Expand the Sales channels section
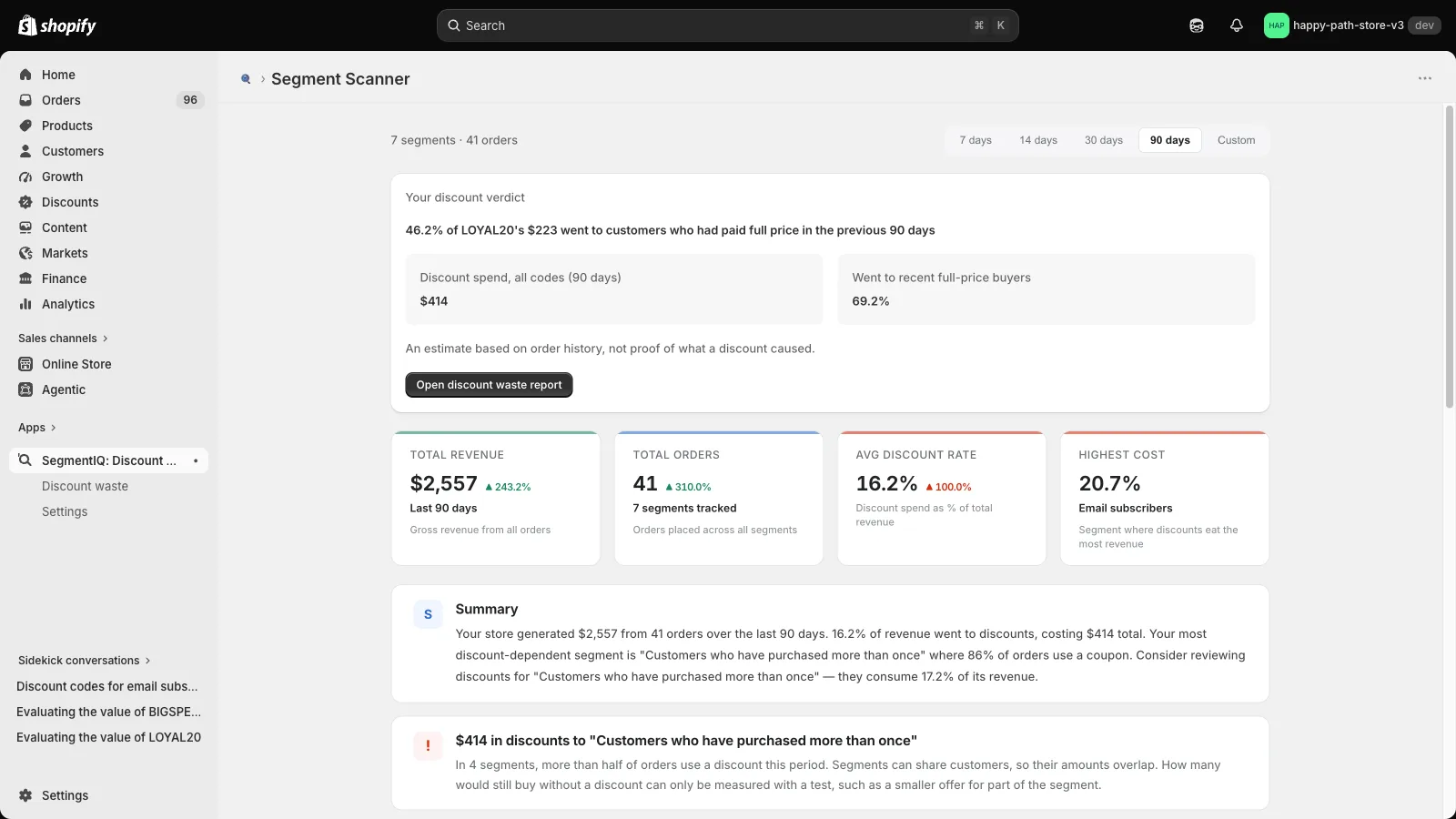This screenshot has height=819, width=1456. (63, 339)
